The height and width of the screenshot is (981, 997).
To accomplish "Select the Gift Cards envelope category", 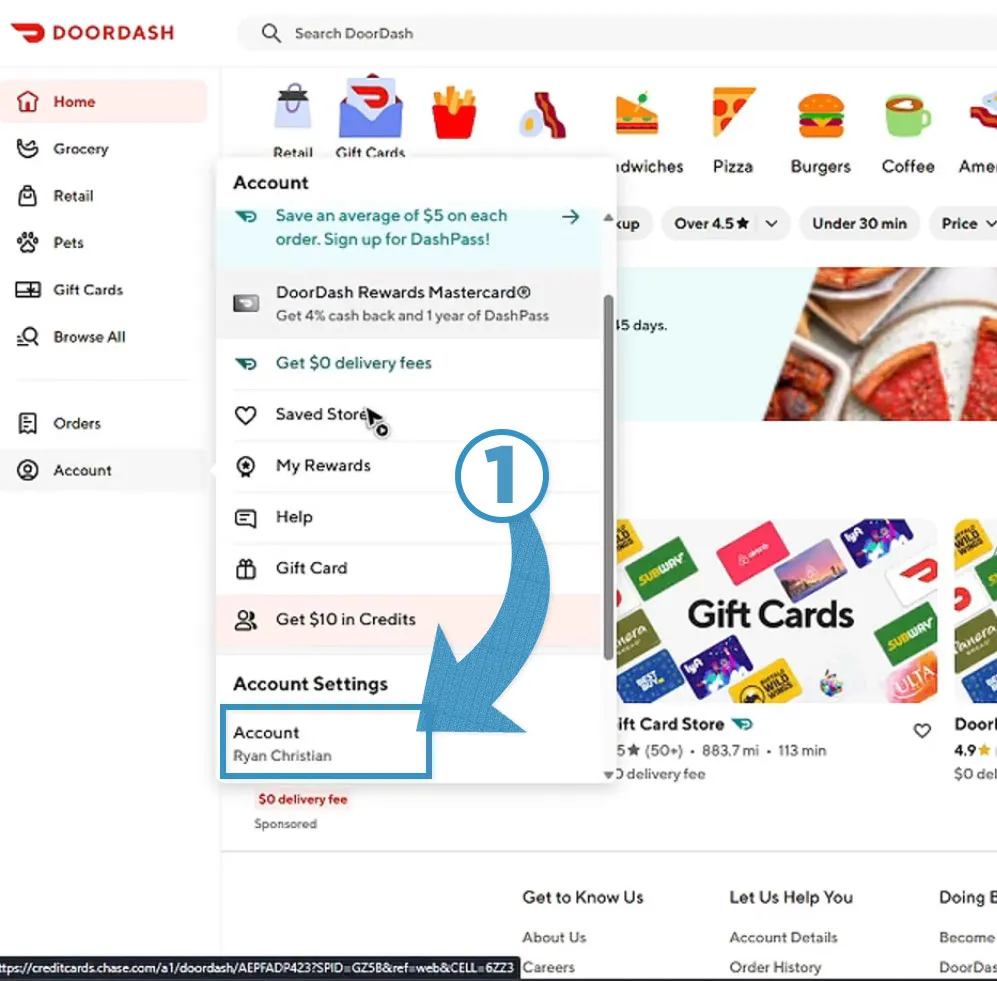I will [x=370, y=116].
